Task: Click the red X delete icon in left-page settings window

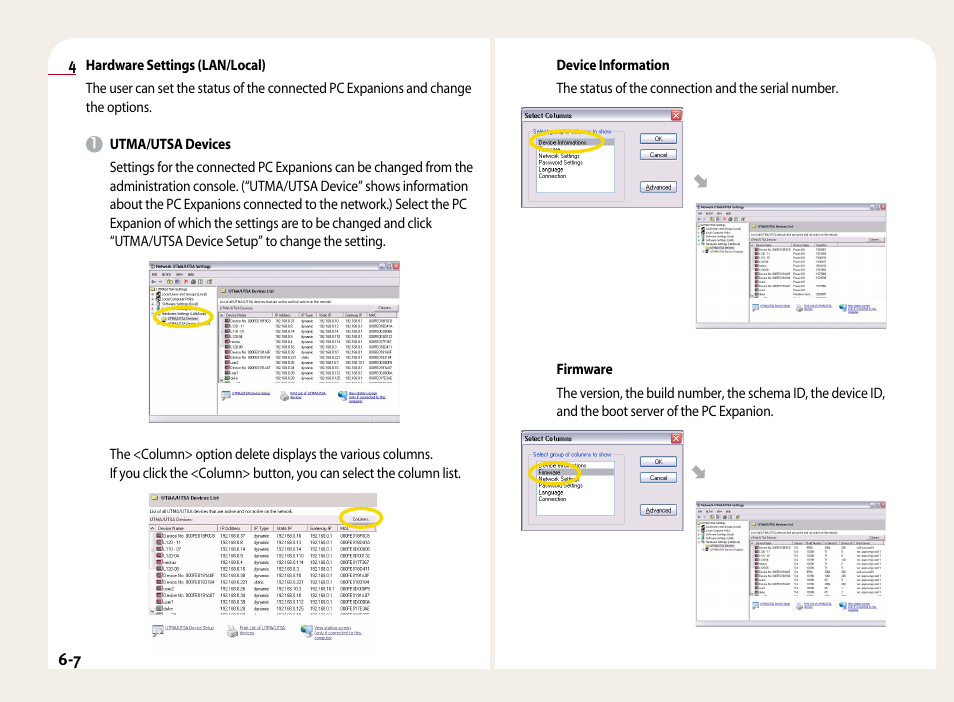Action: click(x=186, y=282)
